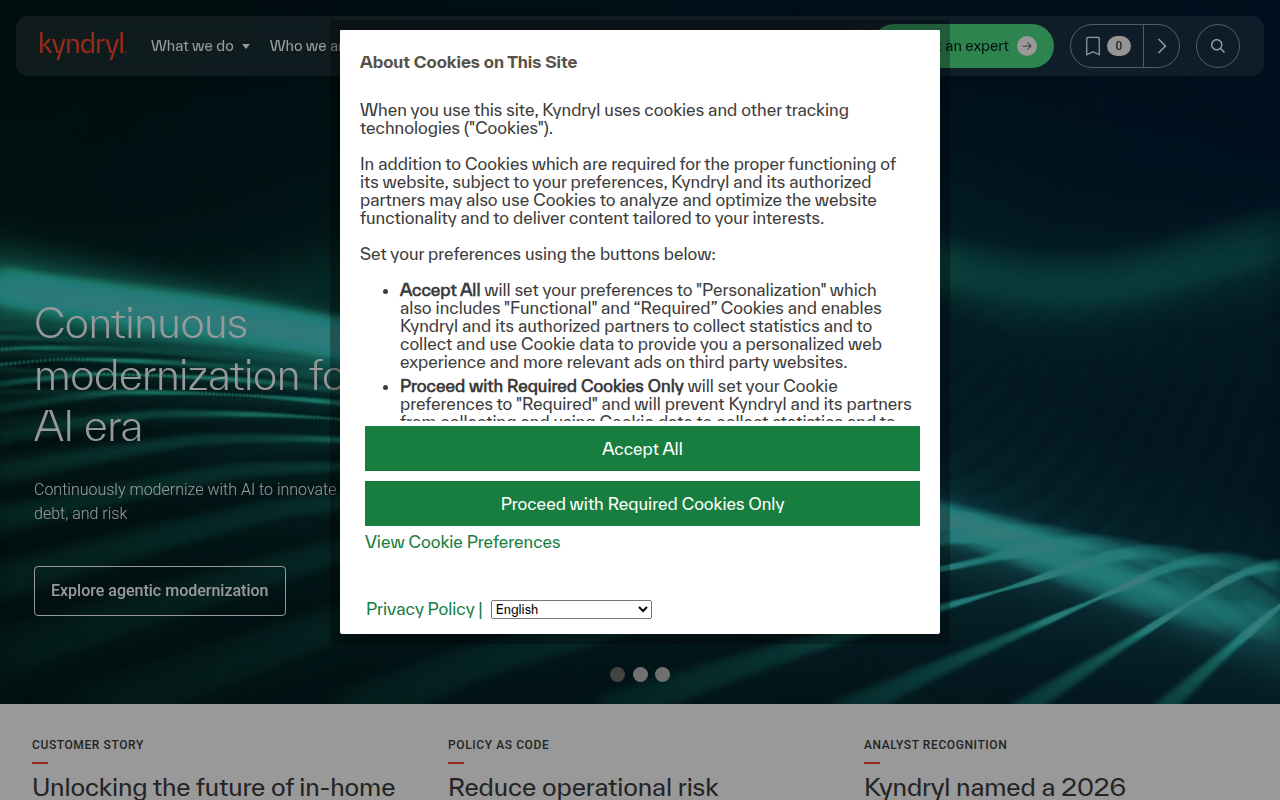Click the Kyndryl logo
Viewport: 1280px width, 800px height.
(82, 45)
